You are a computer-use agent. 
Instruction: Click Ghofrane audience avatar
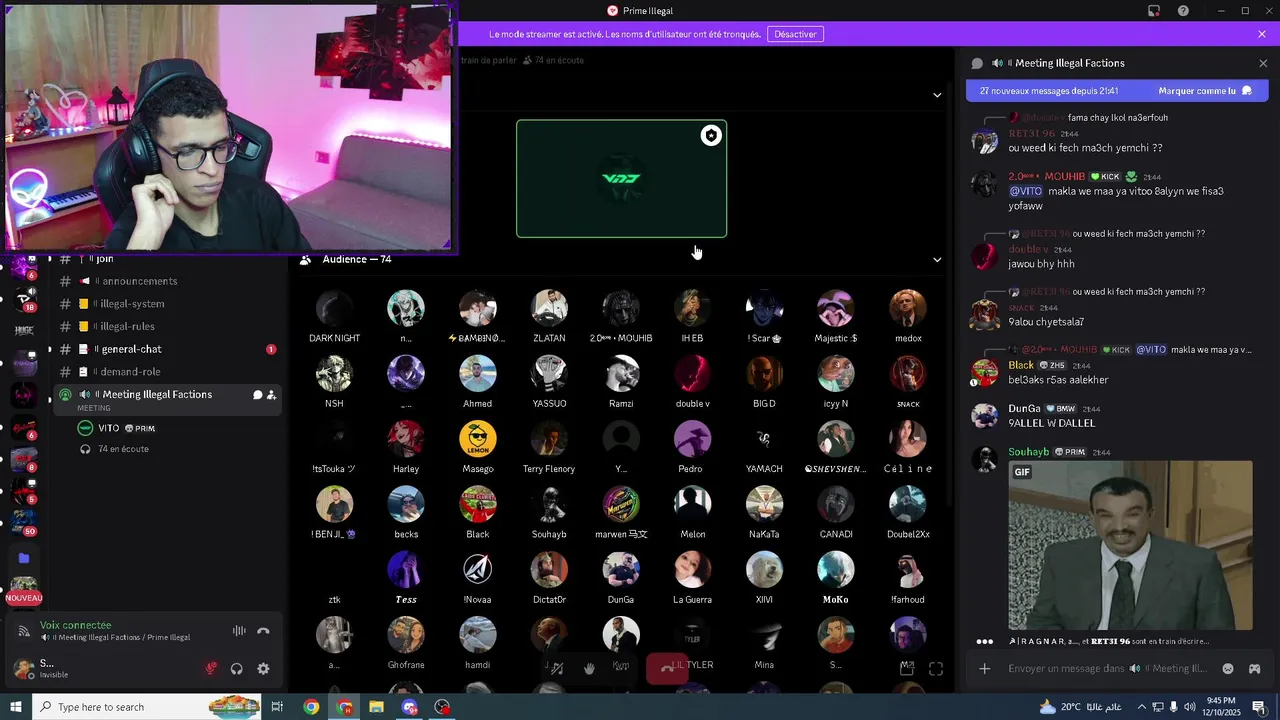click(x=406, y=636)
